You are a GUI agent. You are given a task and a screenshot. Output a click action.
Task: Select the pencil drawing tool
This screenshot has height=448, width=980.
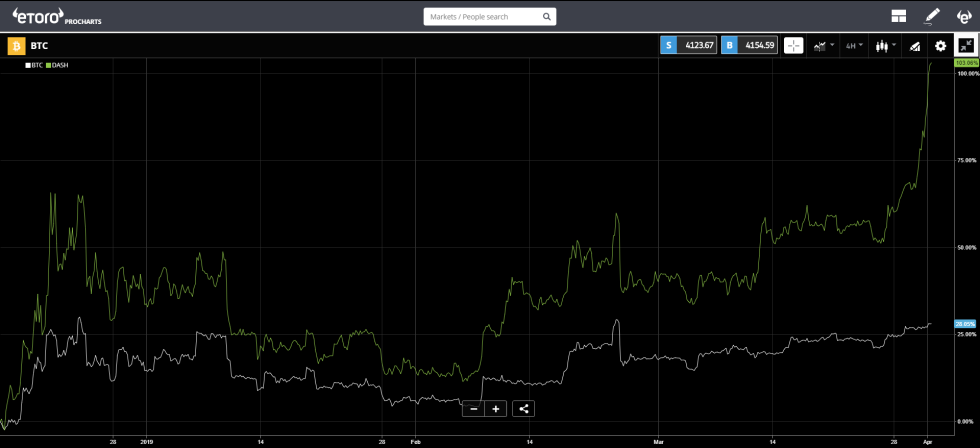932,16
